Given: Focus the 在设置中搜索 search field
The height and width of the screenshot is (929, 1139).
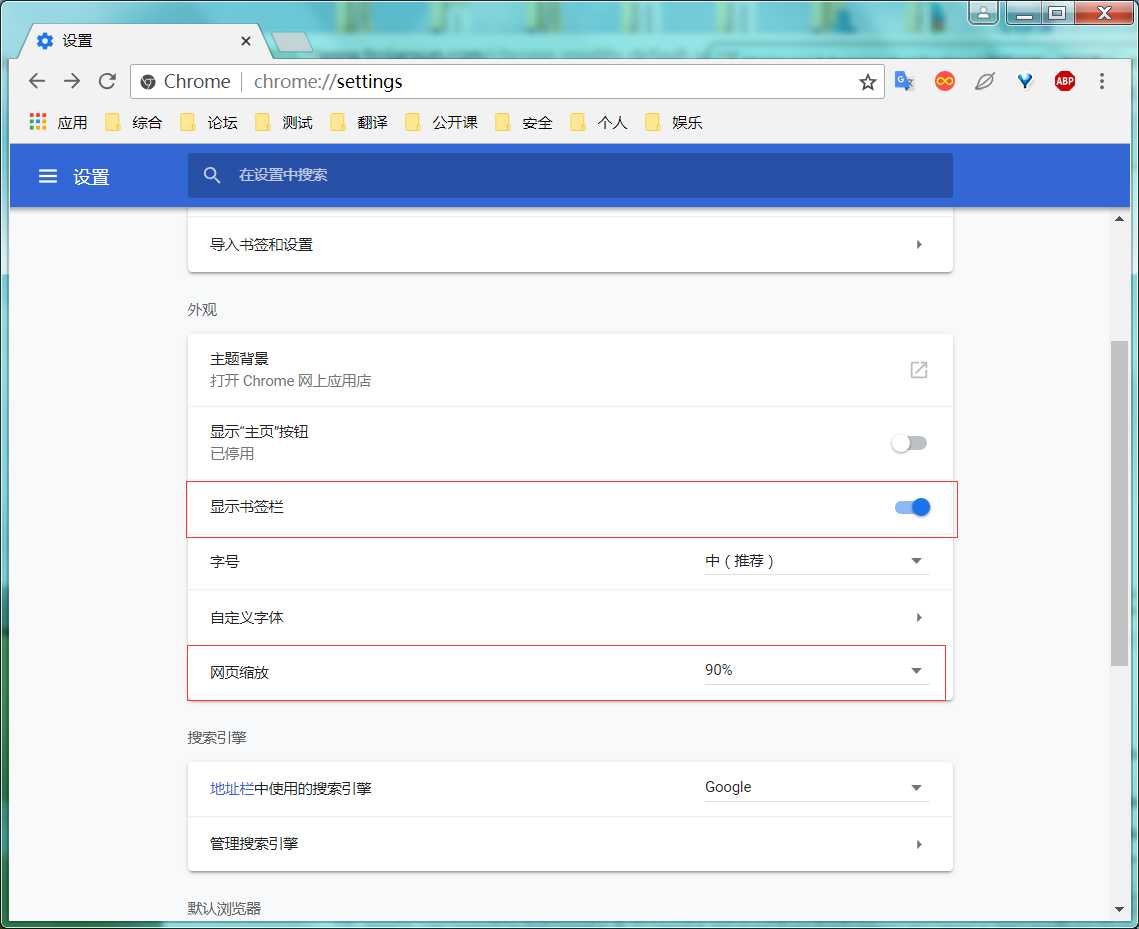Looking at the screenshot, I should [570, 175].
